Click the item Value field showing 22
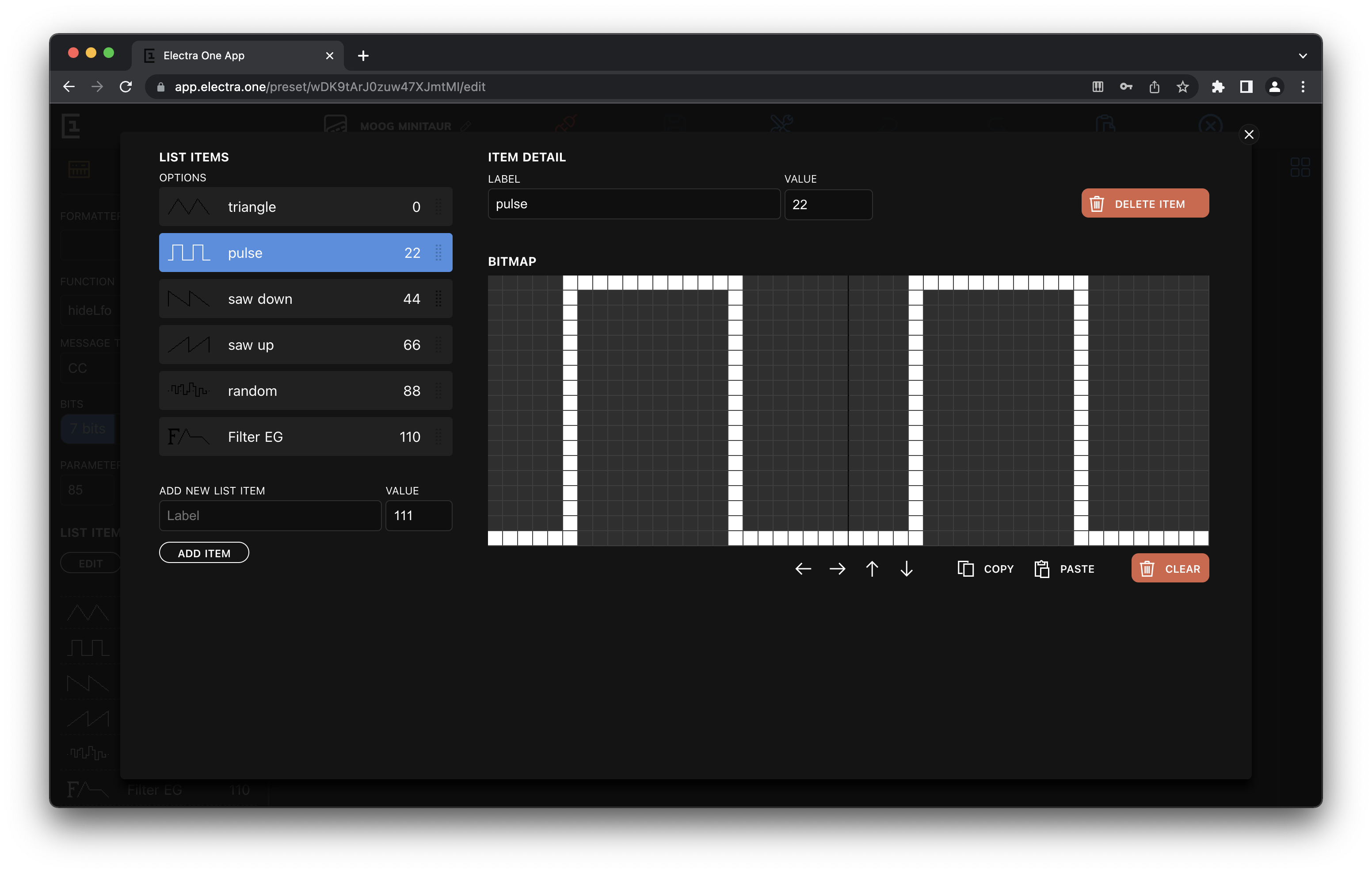This screenshot has height=873, width=1372. (x=828, y=205)
